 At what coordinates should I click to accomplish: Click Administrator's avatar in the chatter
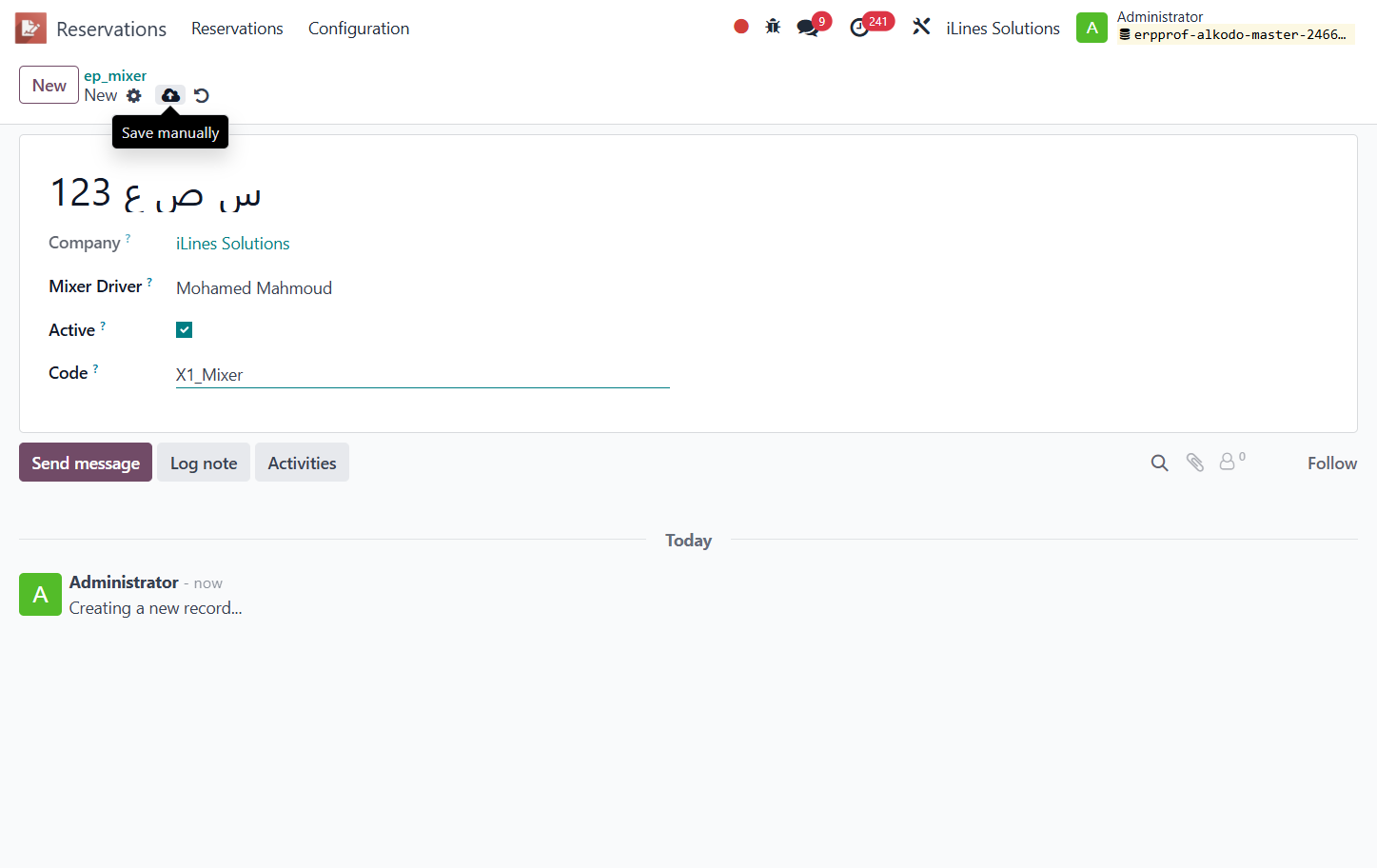[40, 595]
